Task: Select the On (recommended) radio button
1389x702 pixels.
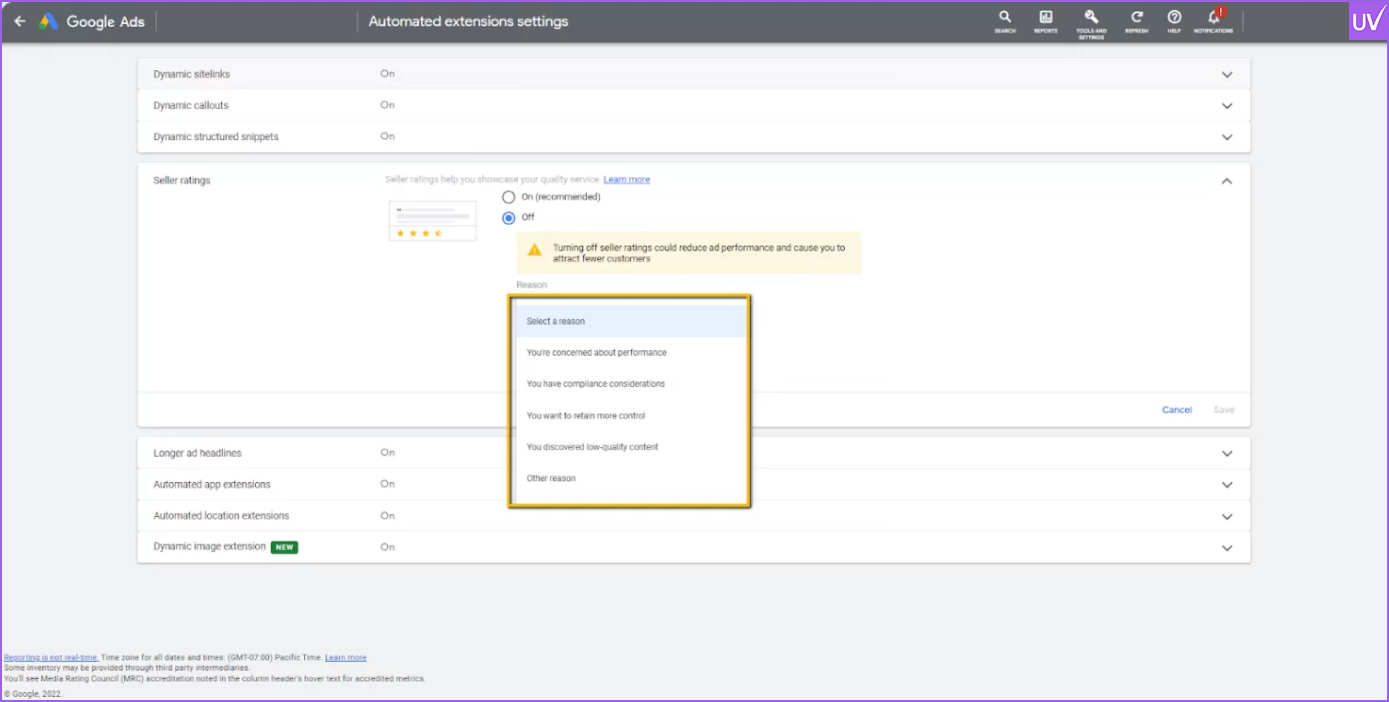Action: point(509,197)
